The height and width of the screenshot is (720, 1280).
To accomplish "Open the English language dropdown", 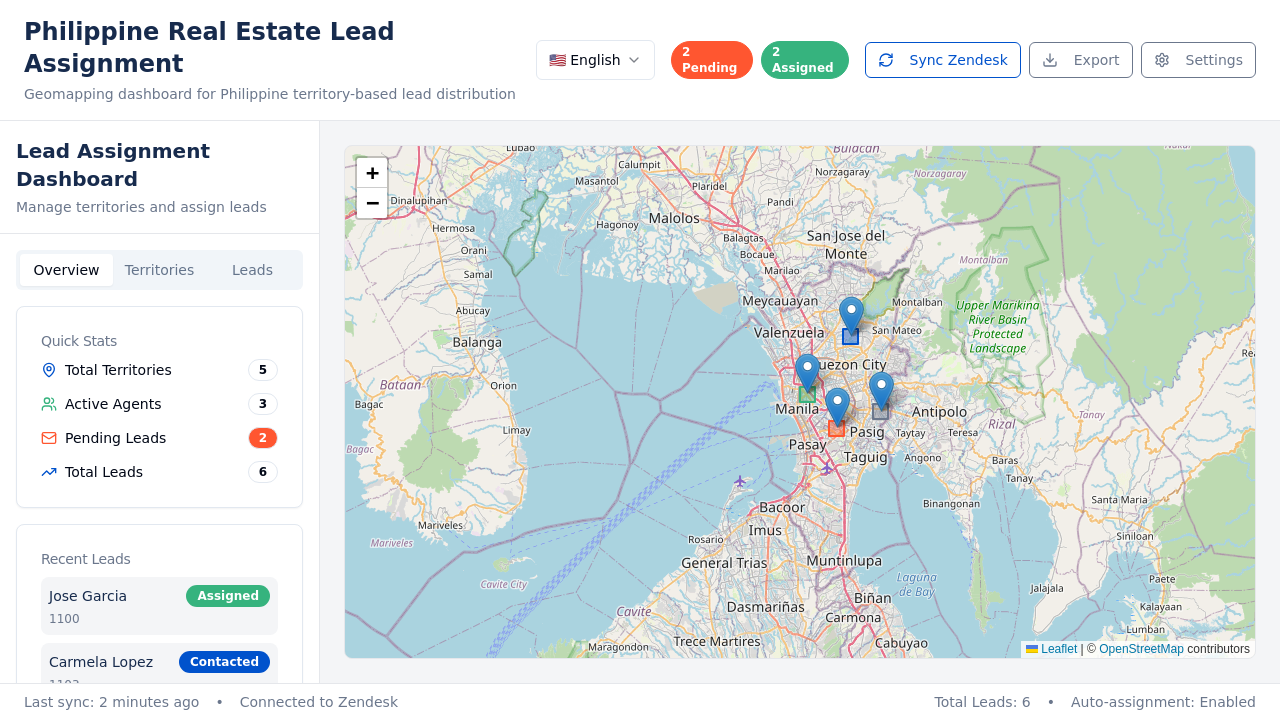I will point(595,60).
